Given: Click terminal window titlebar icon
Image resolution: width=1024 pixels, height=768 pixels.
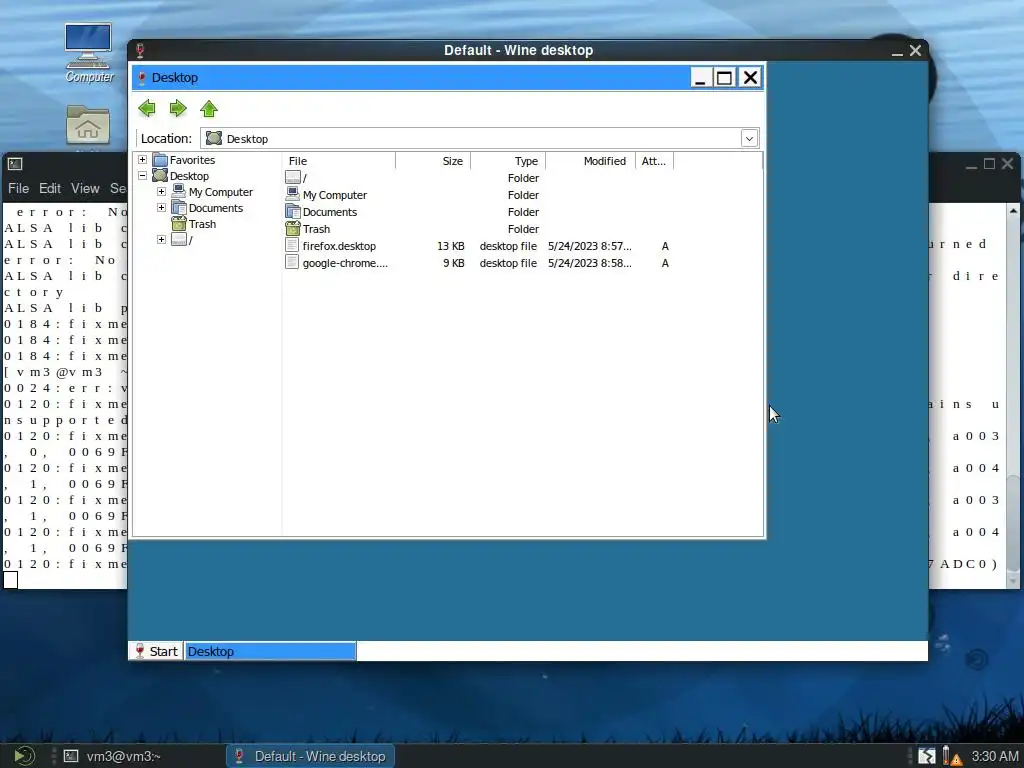Looking at the screenshot, I should tap(15, 163).
